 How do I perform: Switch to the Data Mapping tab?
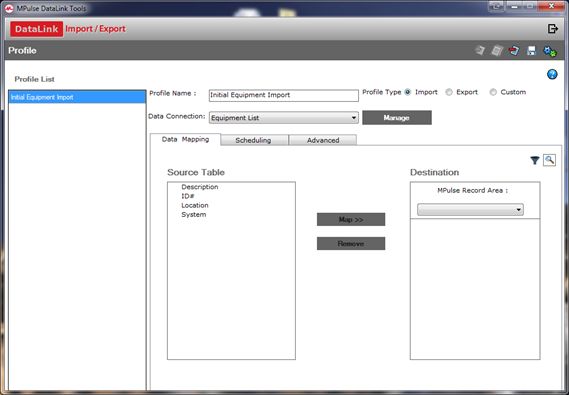point(185,140)
